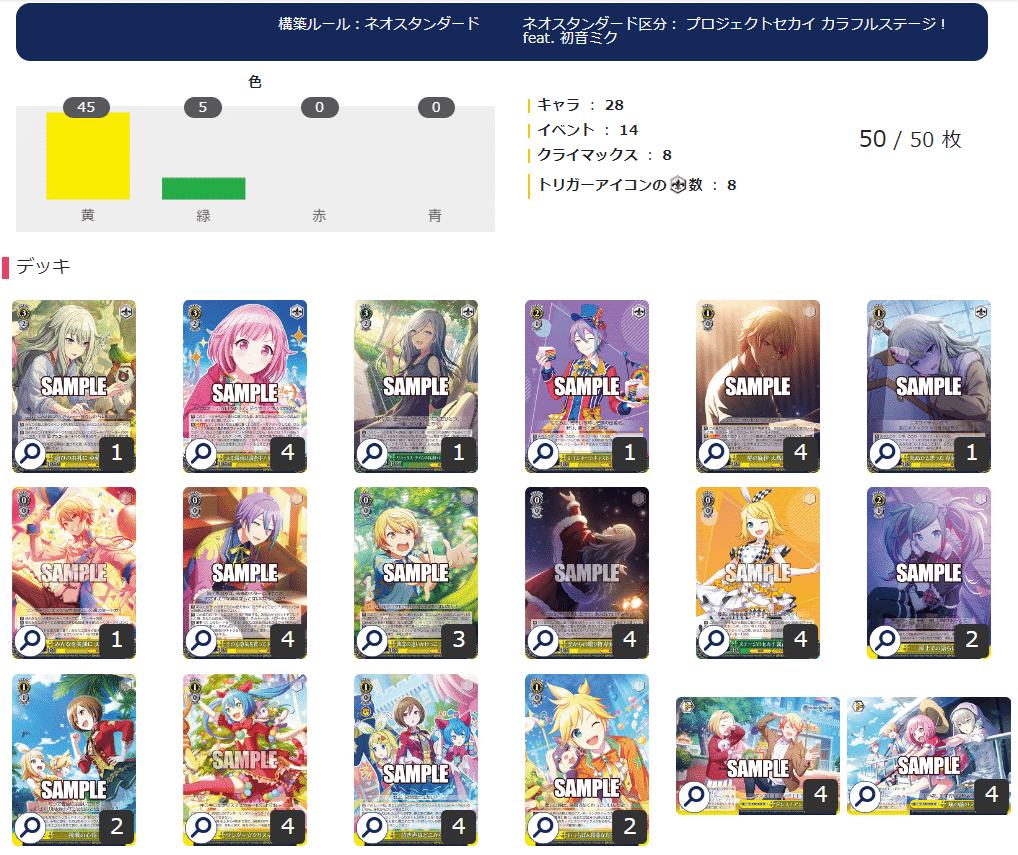Click the 45 count badge above yellow bar
The width and height of the screenshot is (1018, 855).
coord(86,107)
